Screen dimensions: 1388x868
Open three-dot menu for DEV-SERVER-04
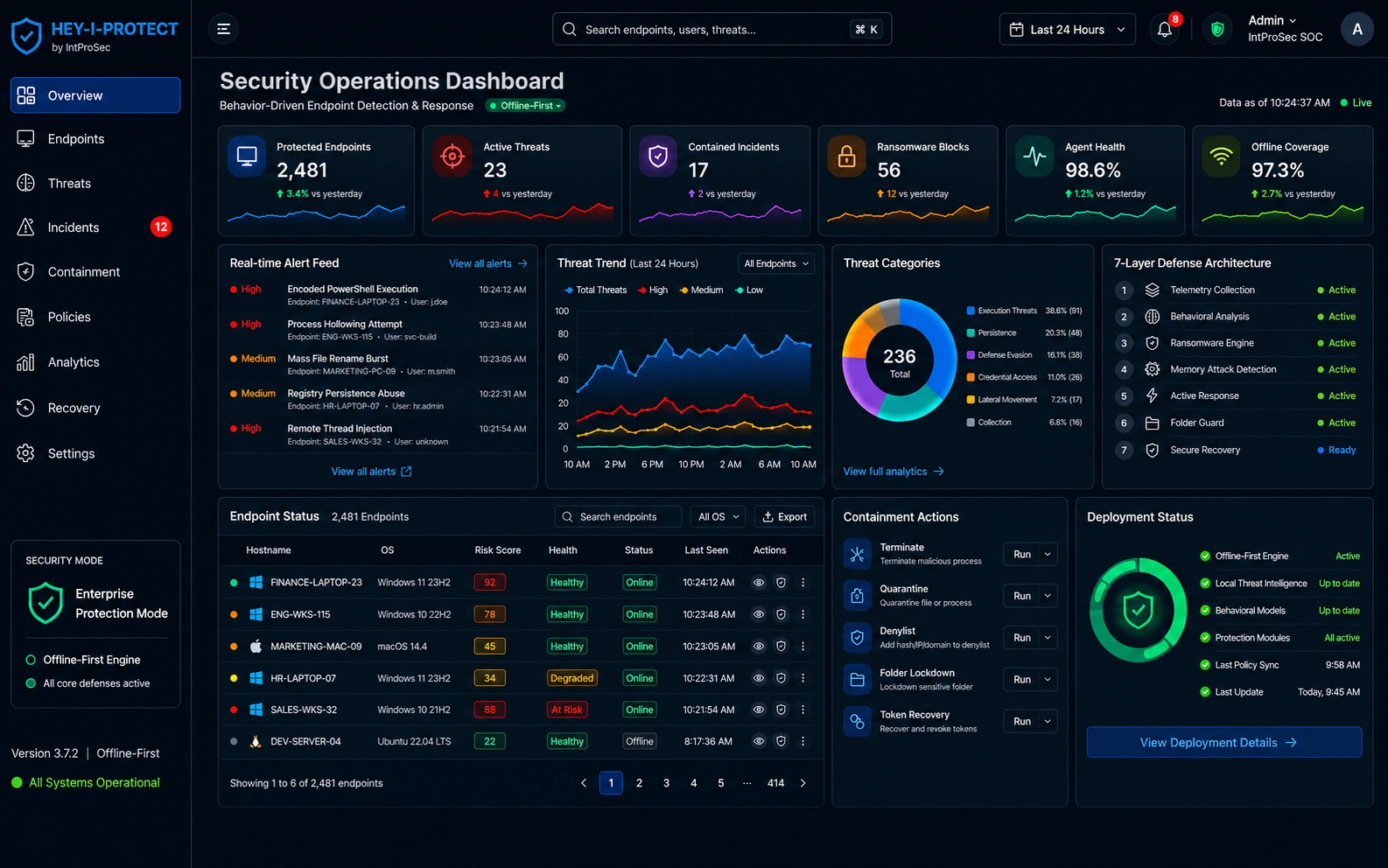click(x=803, y=741)
